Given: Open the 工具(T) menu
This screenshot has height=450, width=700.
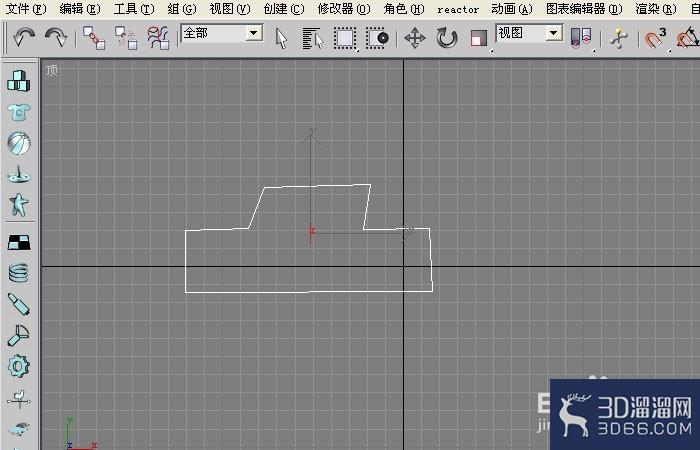Looking at the screenshot, I should (134, 9).
